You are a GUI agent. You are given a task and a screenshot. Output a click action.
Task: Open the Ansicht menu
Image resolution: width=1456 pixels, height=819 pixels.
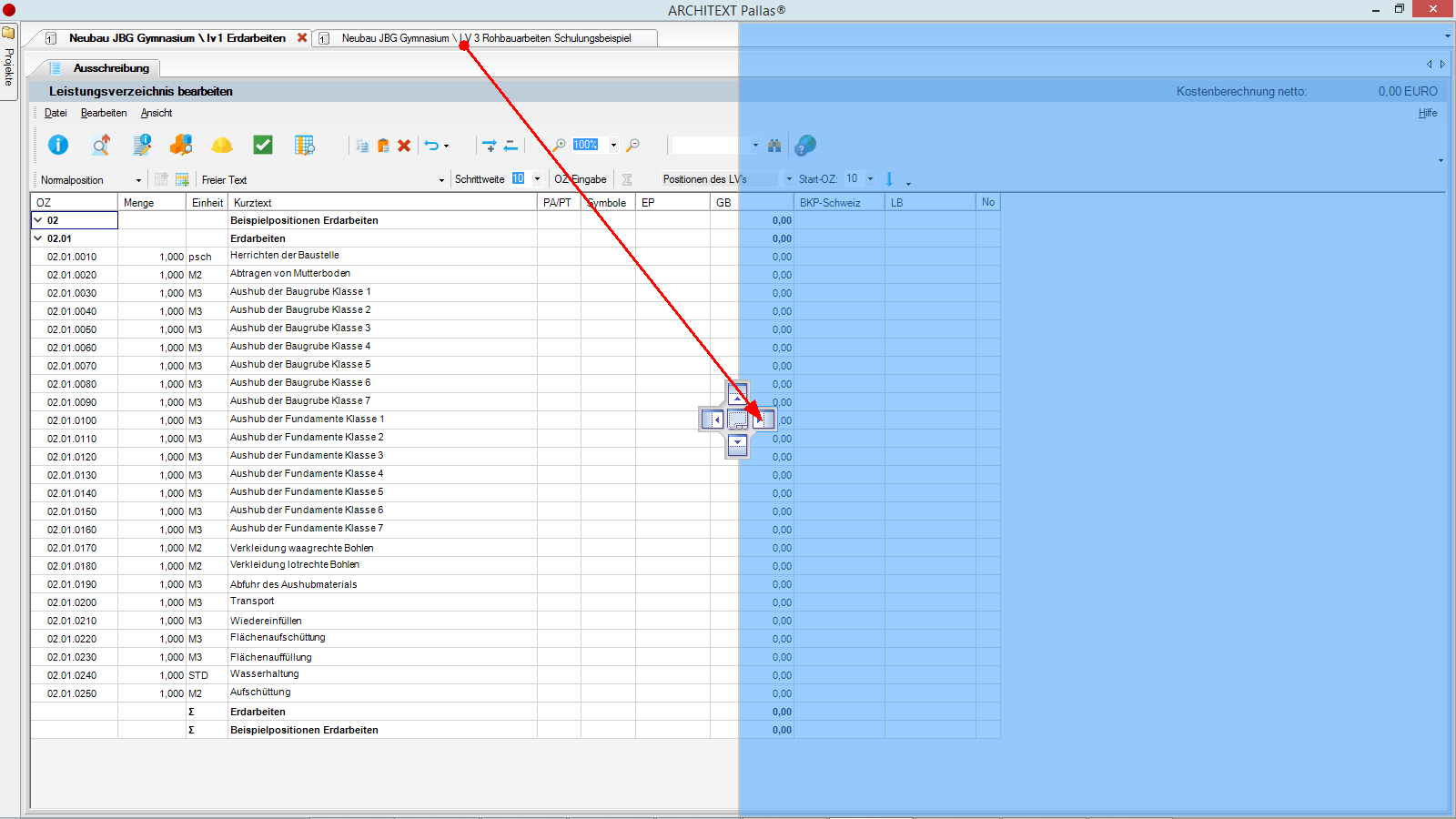157,113
